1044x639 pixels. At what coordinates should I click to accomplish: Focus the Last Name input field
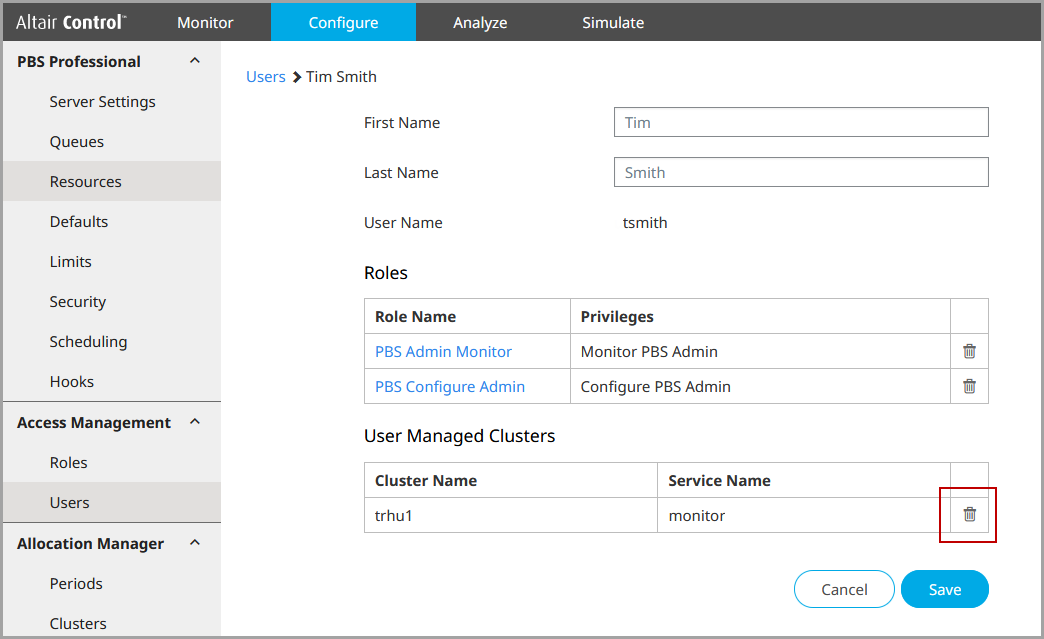pos(800,172)
